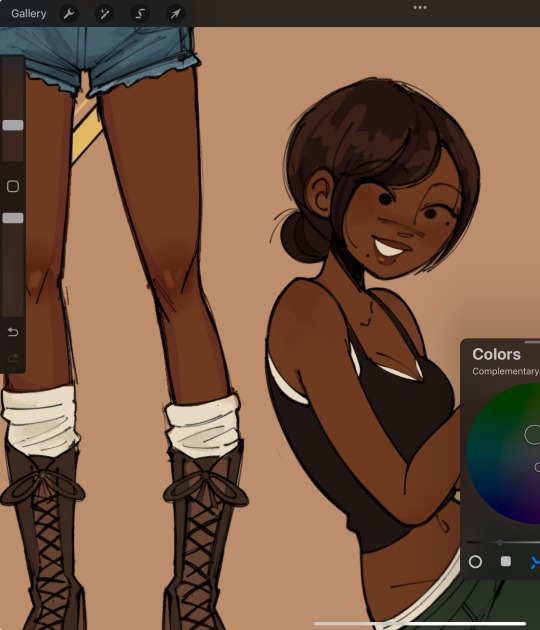Switch to the Classic square color tab

(x=506, y=561)
